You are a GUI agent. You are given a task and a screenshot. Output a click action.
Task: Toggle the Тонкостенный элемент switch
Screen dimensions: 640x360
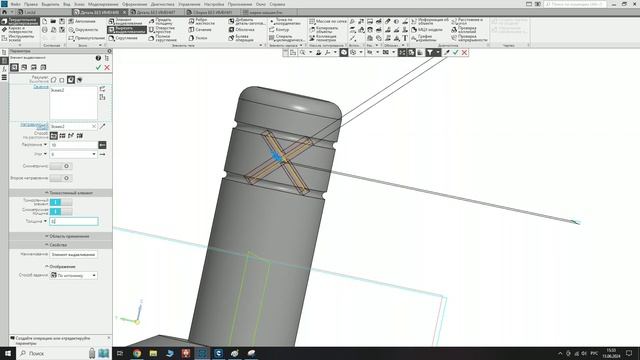pos(61,202)
